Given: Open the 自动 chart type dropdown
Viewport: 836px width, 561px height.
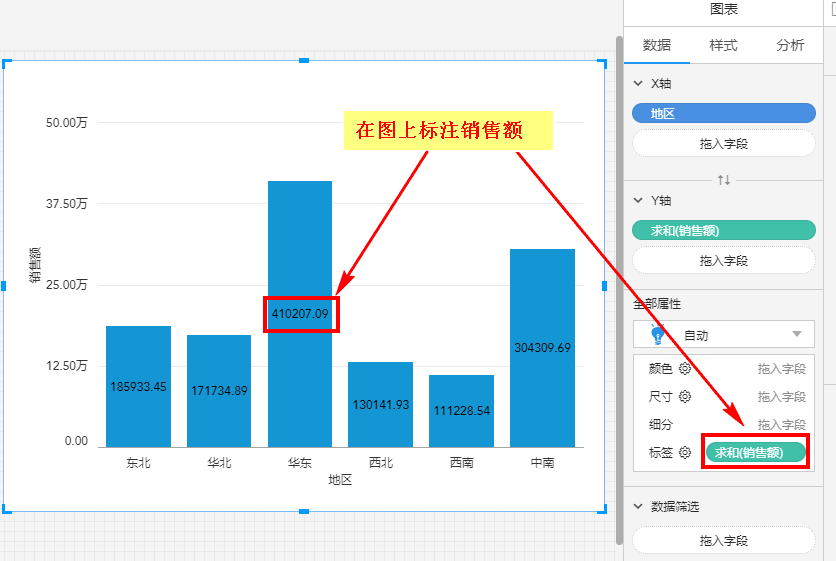Looking at the screenshot, I should pos(796,335).
